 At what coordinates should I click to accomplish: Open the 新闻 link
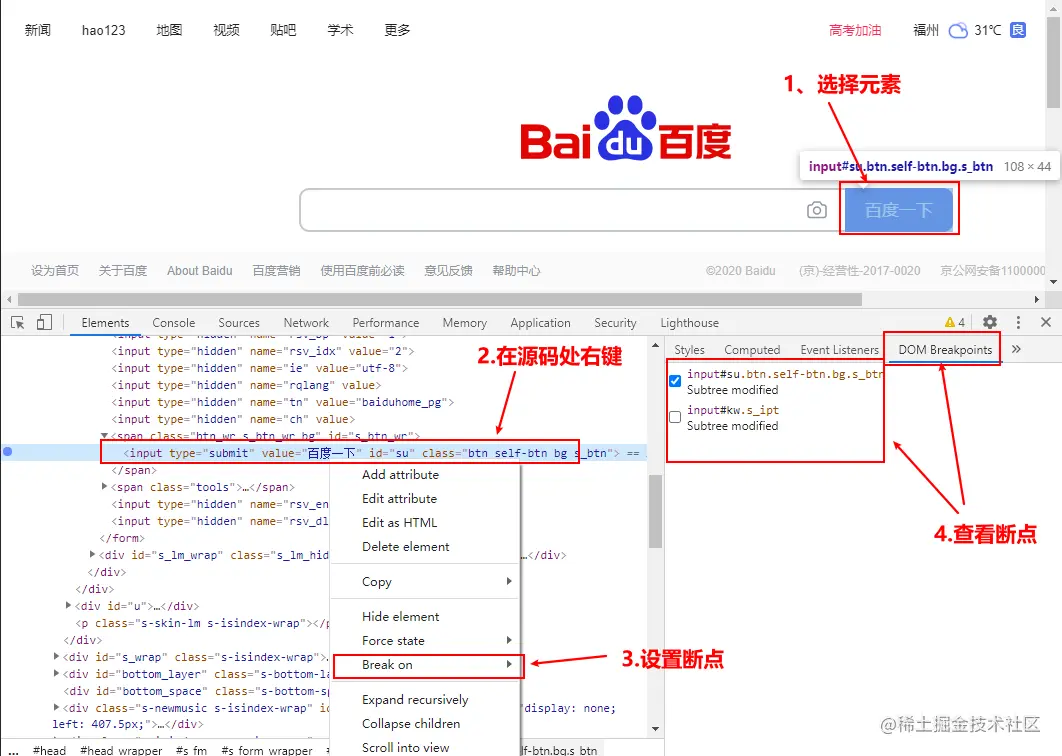click(x=38, y=30)
